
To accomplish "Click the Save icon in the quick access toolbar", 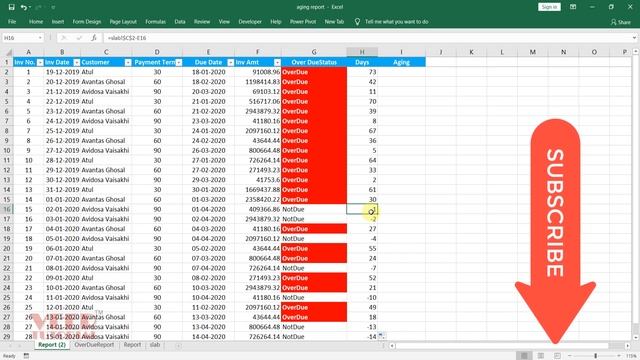I will [11, 7].
